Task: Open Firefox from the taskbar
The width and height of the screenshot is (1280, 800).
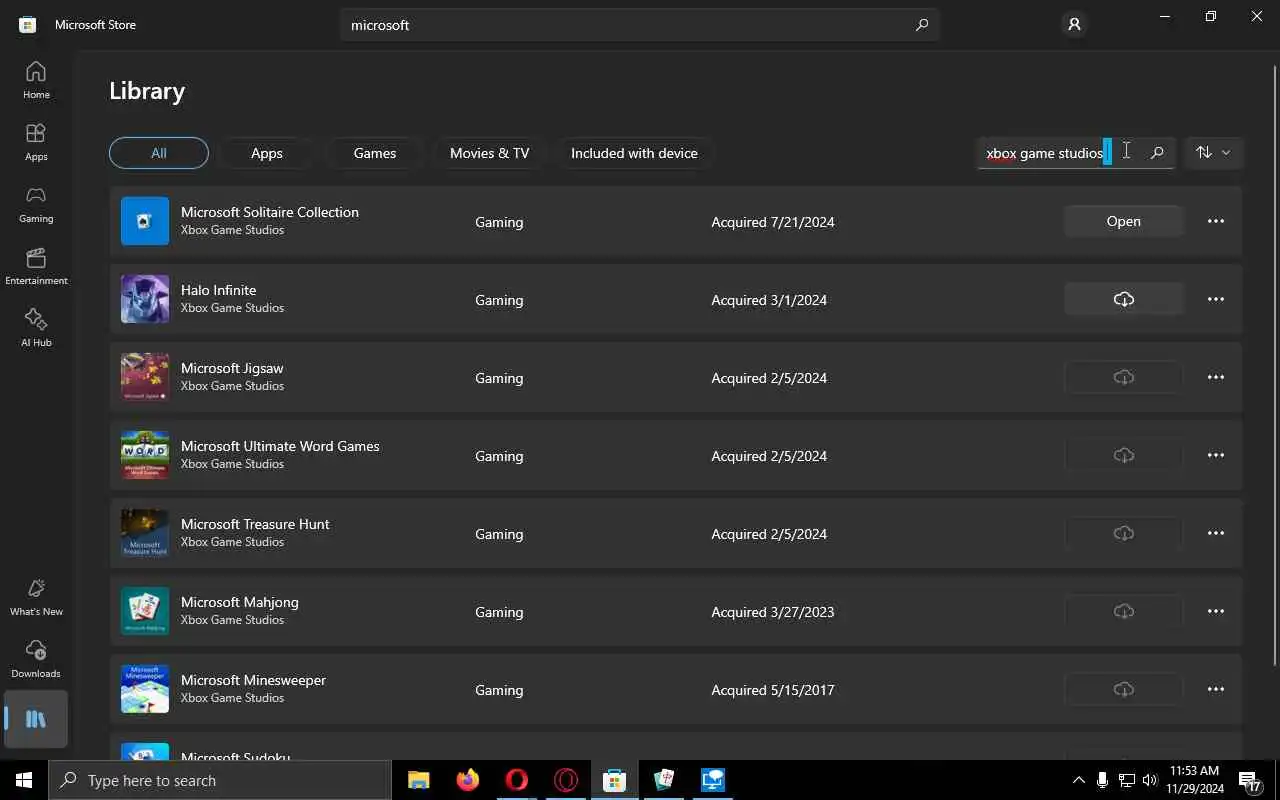Action: pos(467,780)
